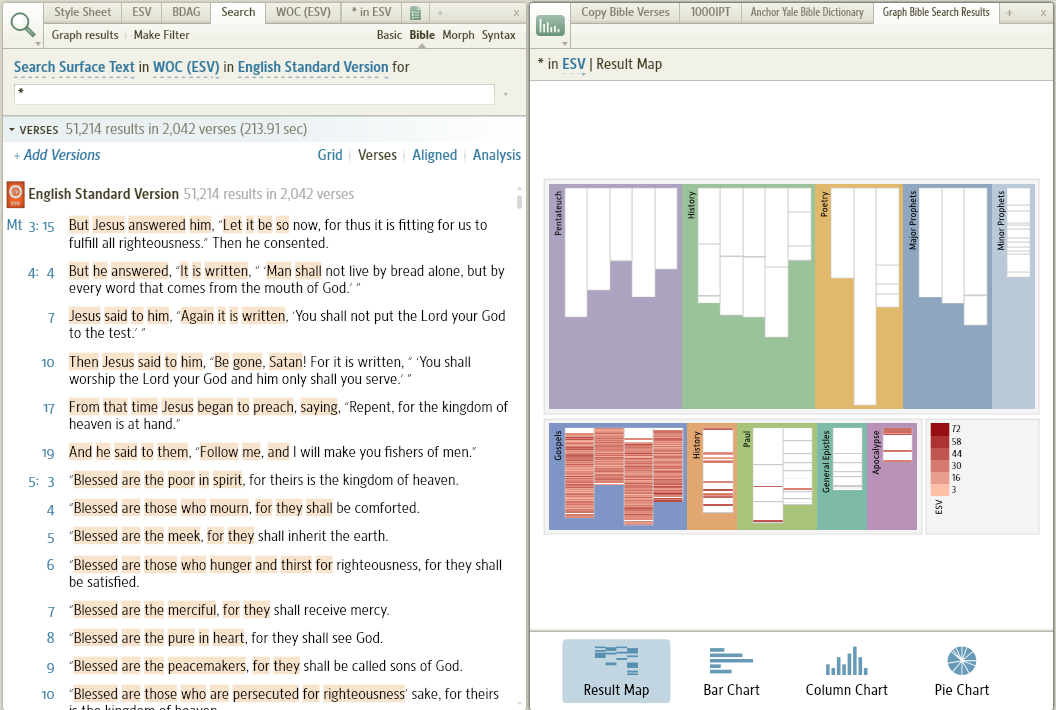Click the Gospels section in Result Map
Image resolution: width=1056 pixels, height=710 pixels.
[x=618, y=476]
